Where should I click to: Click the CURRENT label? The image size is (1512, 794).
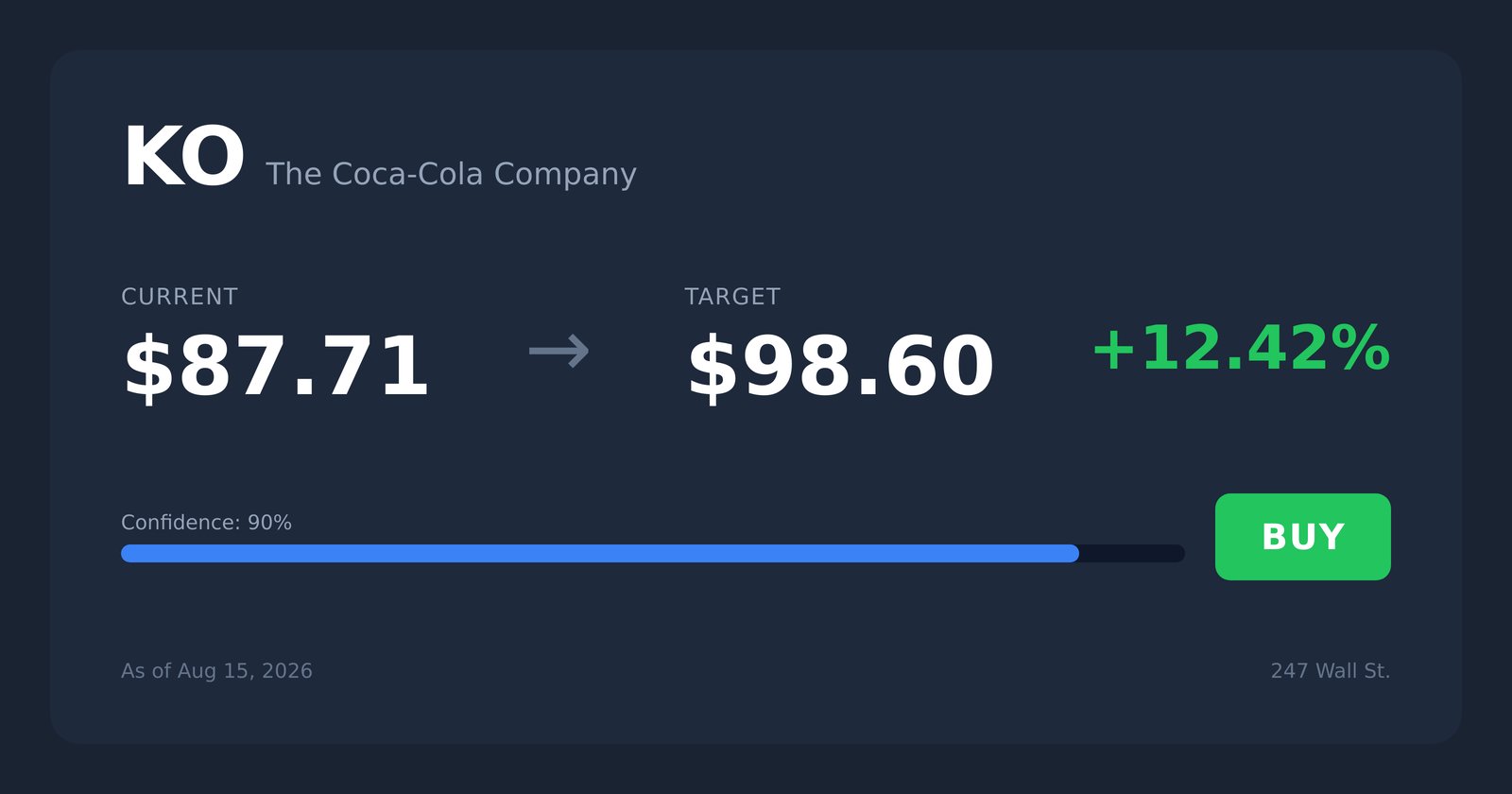tap(180, 297)
